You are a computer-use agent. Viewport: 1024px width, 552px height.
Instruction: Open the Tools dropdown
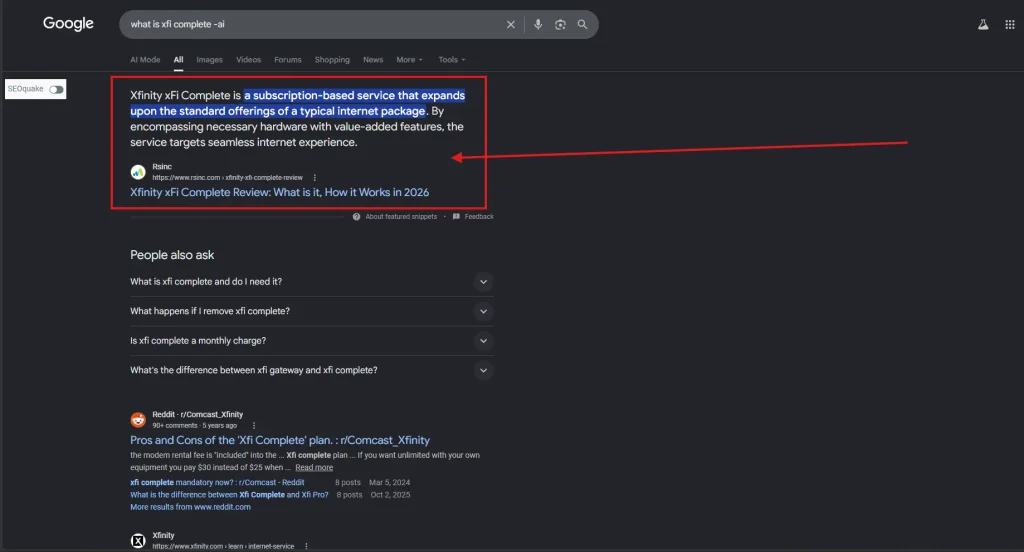point(452,59)
